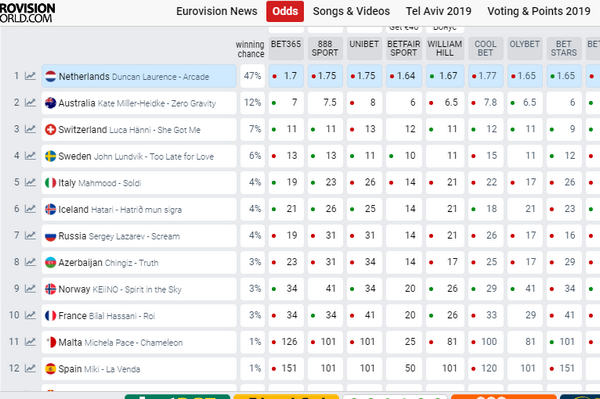
Task: Click Netherlands WILLIAM HILL odds 1.67
Action: click(x=445, y=76)
